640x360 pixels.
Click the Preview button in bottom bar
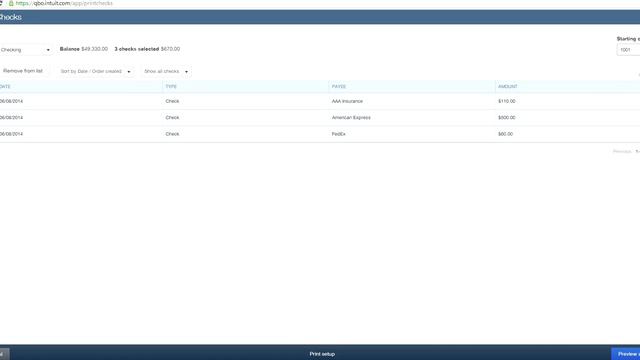click(626, 354)
